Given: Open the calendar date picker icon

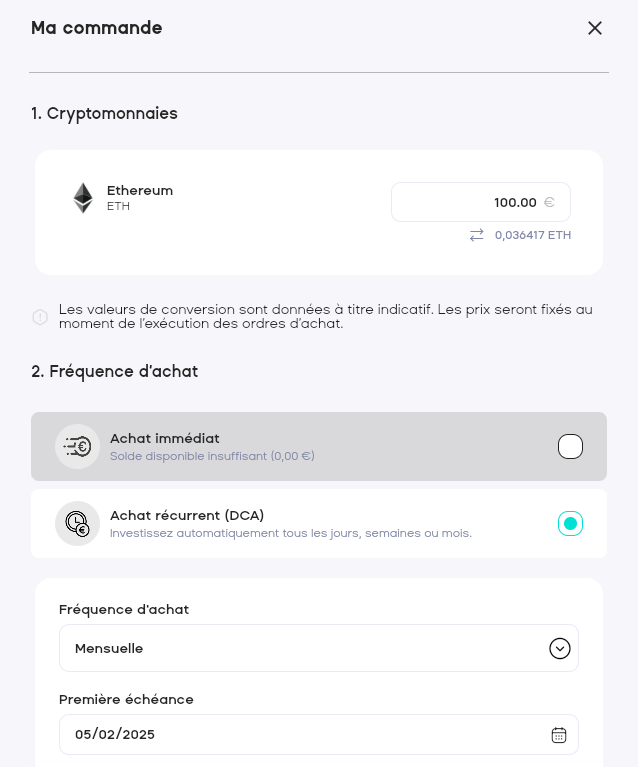Looking at the screenshot, I should coord(559,735).
